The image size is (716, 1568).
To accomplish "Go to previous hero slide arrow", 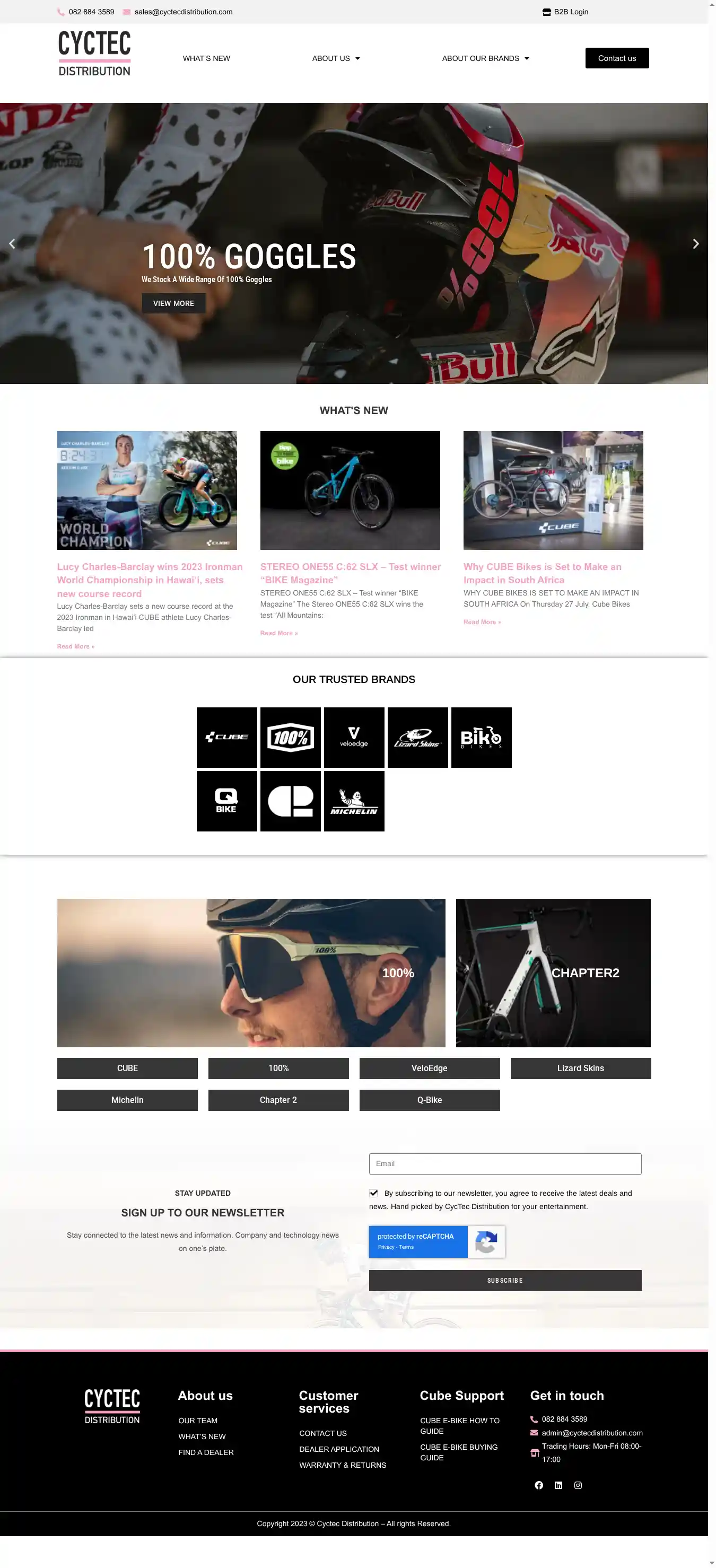I will (12, 243).
